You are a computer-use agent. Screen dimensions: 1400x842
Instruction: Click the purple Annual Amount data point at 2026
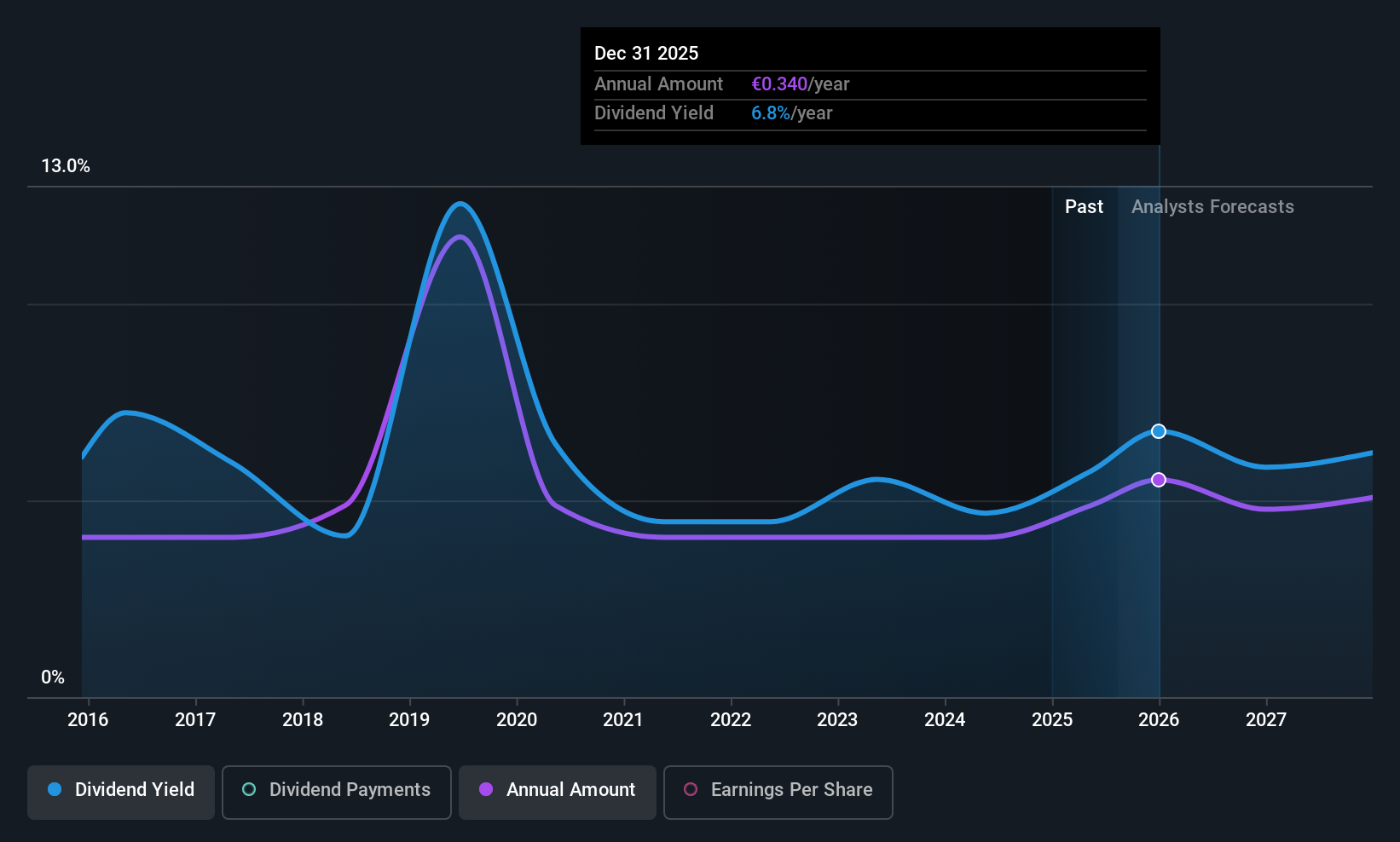click(1159, 480)
